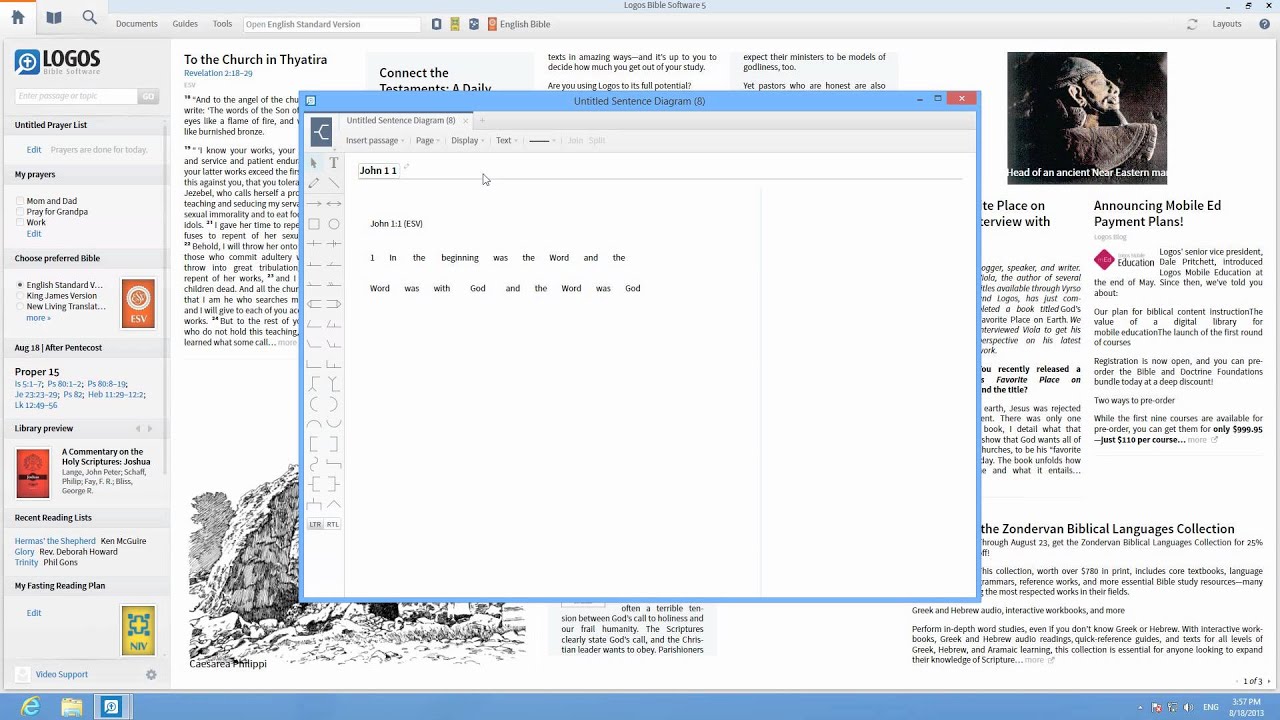
Task: Select the double-headed arrow shape
Action: point(334,203)
